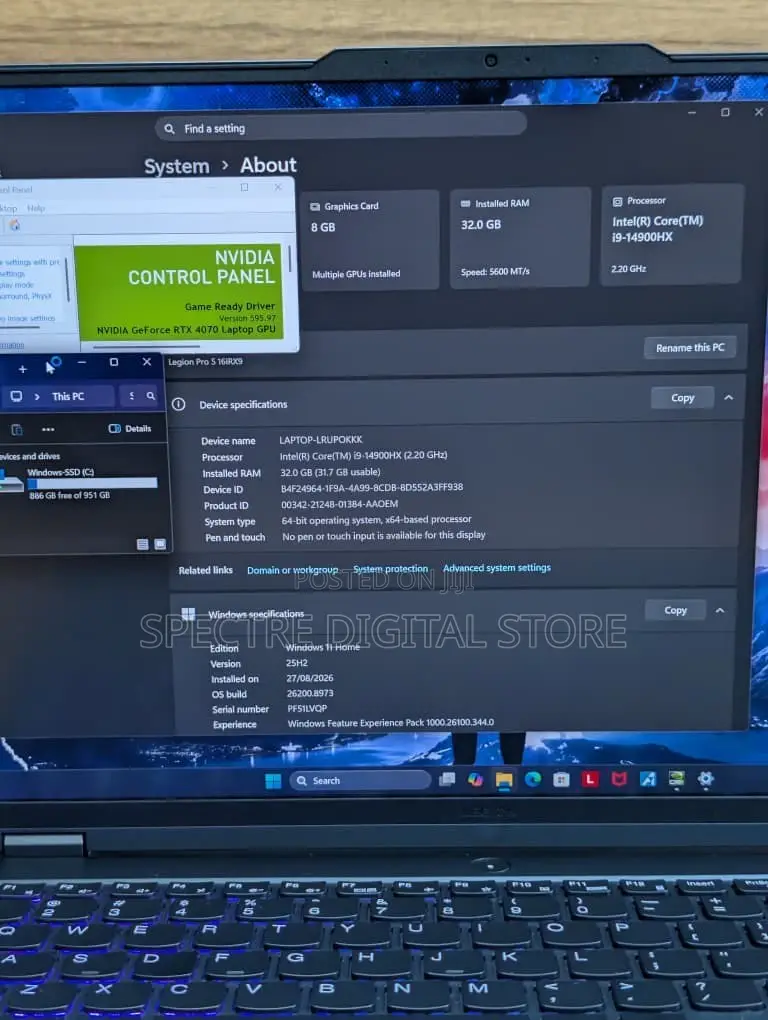Click the Installed RAM 32.0 GB card

[x=520, y=237]
